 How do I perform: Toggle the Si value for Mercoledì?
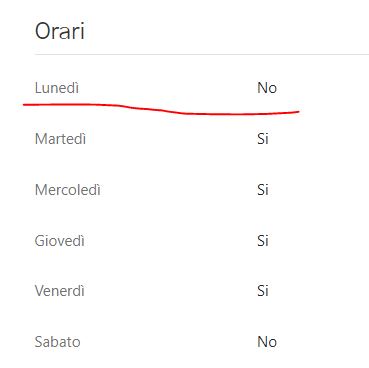[263, 190]
